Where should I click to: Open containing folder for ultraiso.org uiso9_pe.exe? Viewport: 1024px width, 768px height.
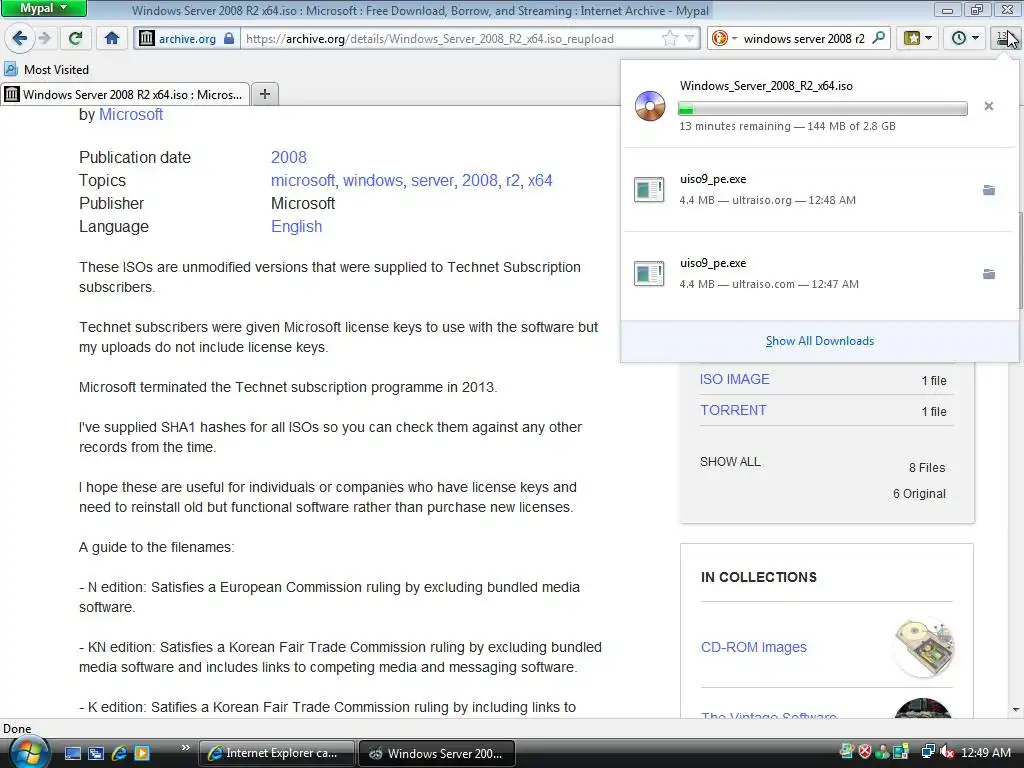click(989, 190)
